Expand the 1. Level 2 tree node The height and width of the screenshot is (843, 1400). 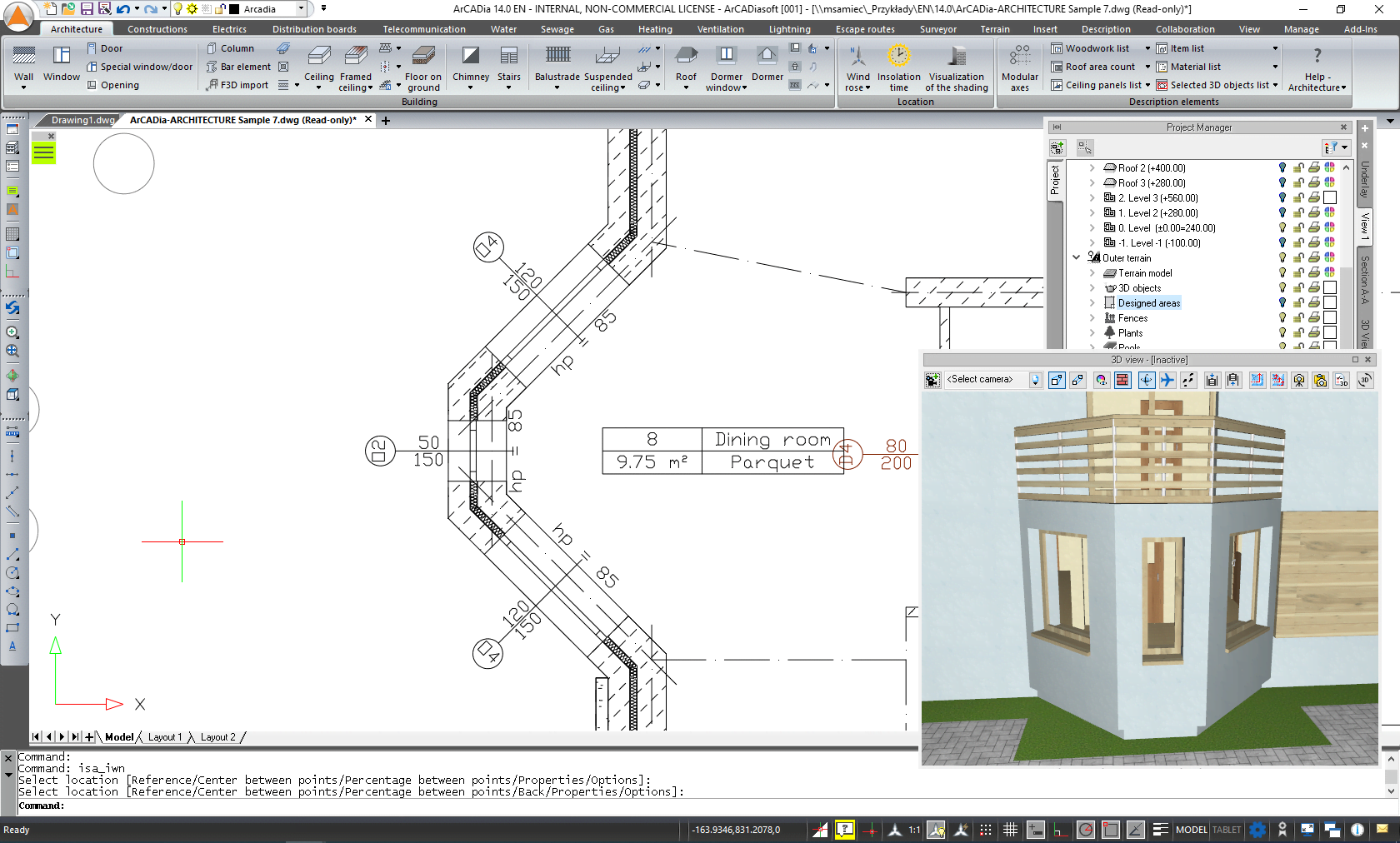coord(1092,212)
